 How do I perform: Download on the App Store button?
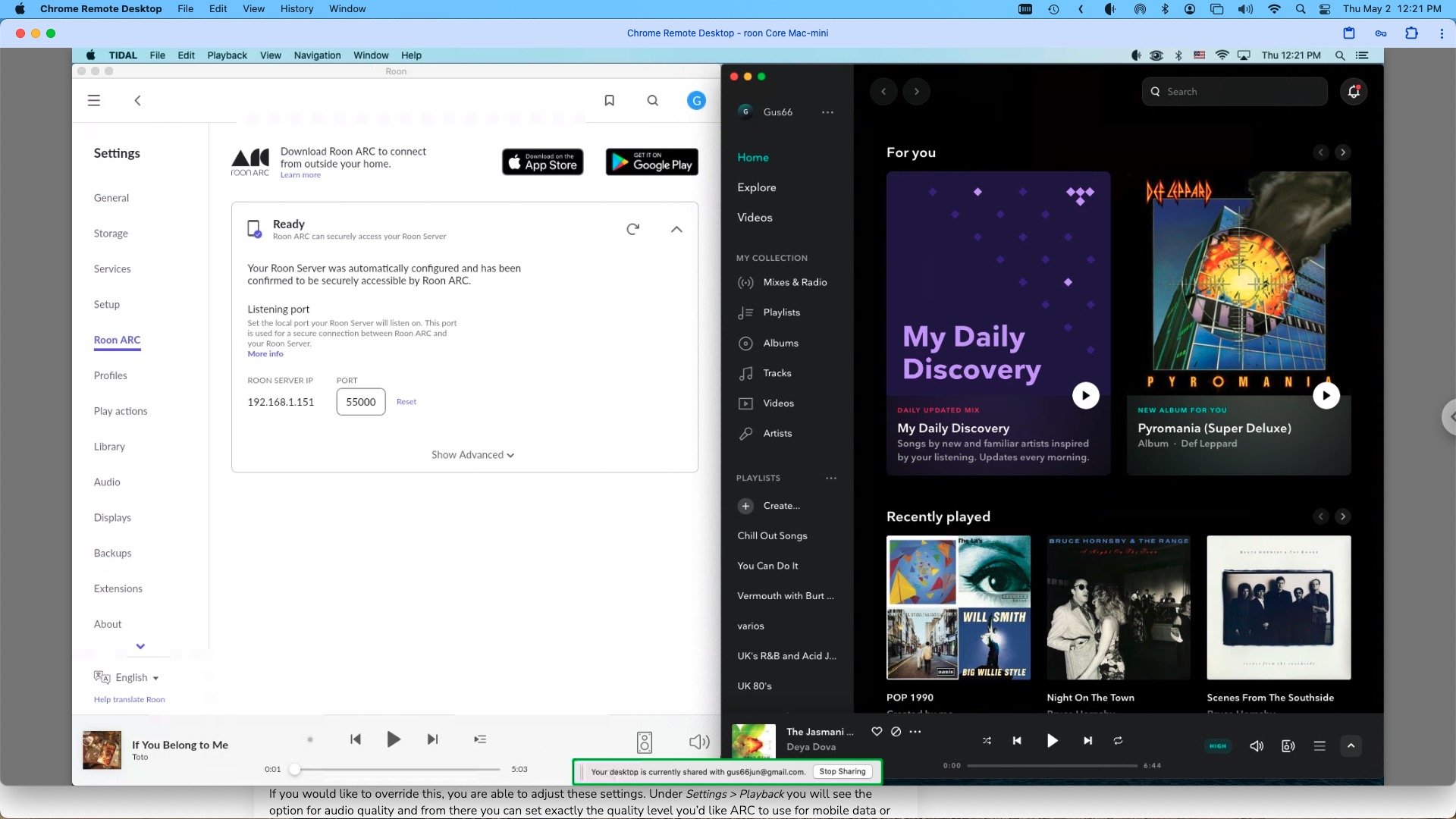(x=543, y=162)
